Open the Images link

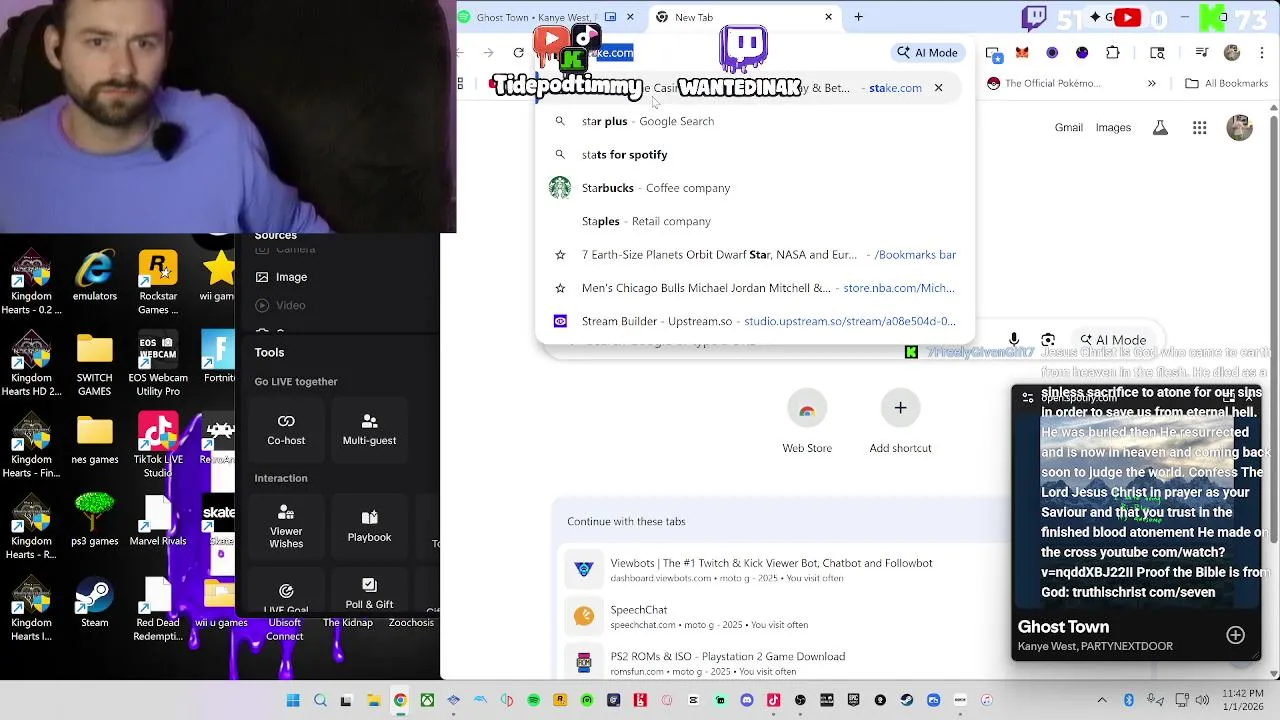coord(1113,127)
